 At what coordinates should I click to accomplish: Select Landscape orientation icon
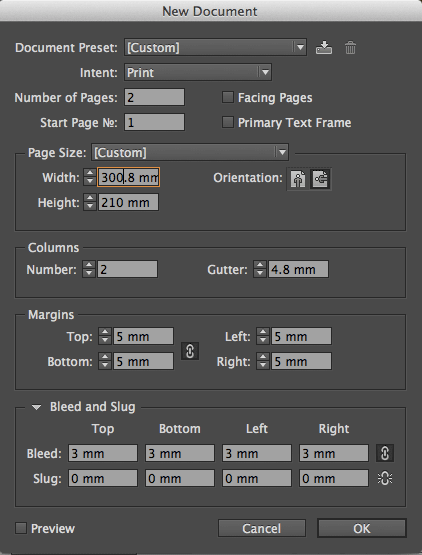(320, 179)
